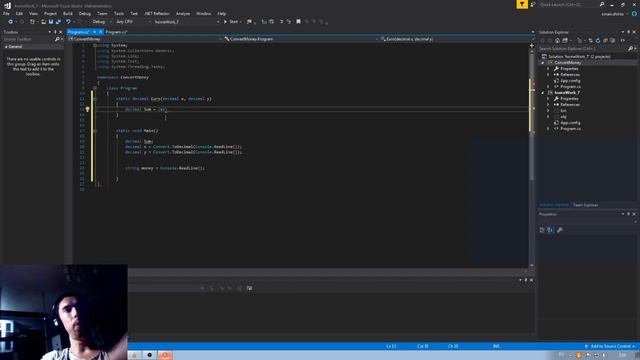Close the Toolbox panel

click(61, 32)
